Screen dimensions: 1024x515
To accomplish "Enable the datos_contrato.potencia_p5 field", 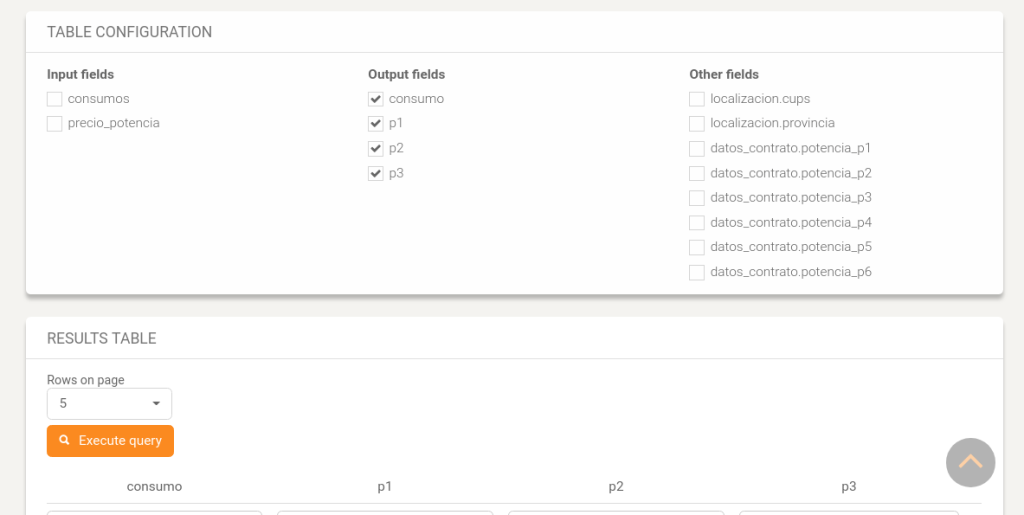I will (x=697, y=247).
